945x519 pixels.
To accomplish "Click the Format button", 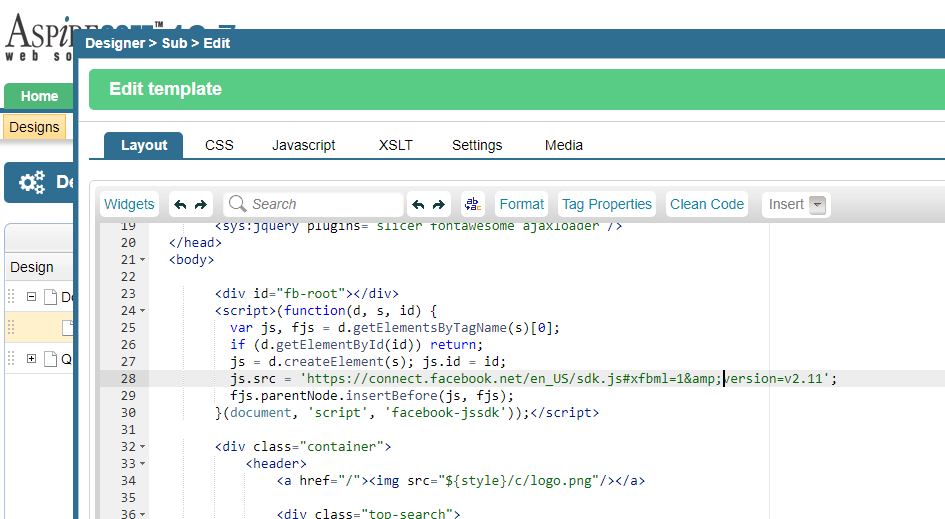I will click(x=521, y=204).
